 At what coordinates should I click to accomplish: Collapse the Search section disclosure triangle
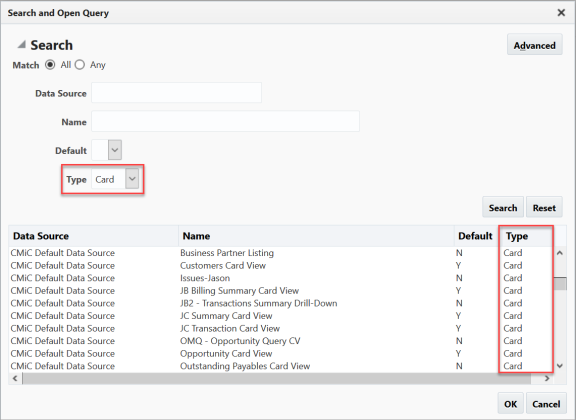(22, 45)
